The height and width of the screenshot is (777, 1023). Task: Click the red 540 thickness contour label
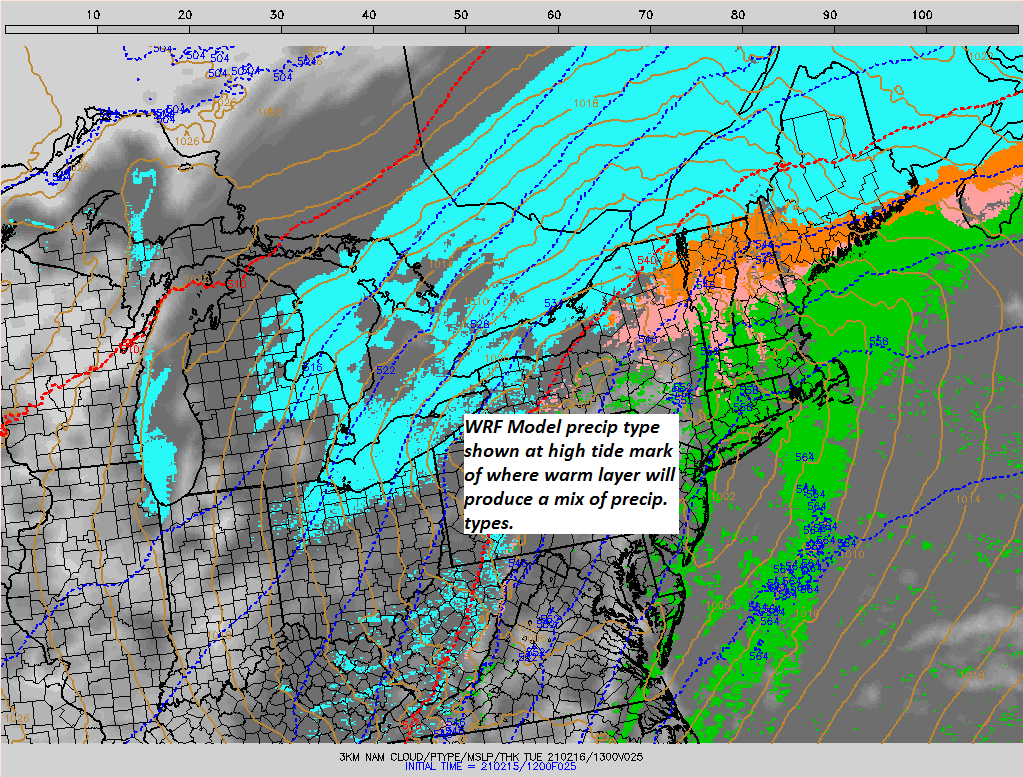[x=647, y=261]
